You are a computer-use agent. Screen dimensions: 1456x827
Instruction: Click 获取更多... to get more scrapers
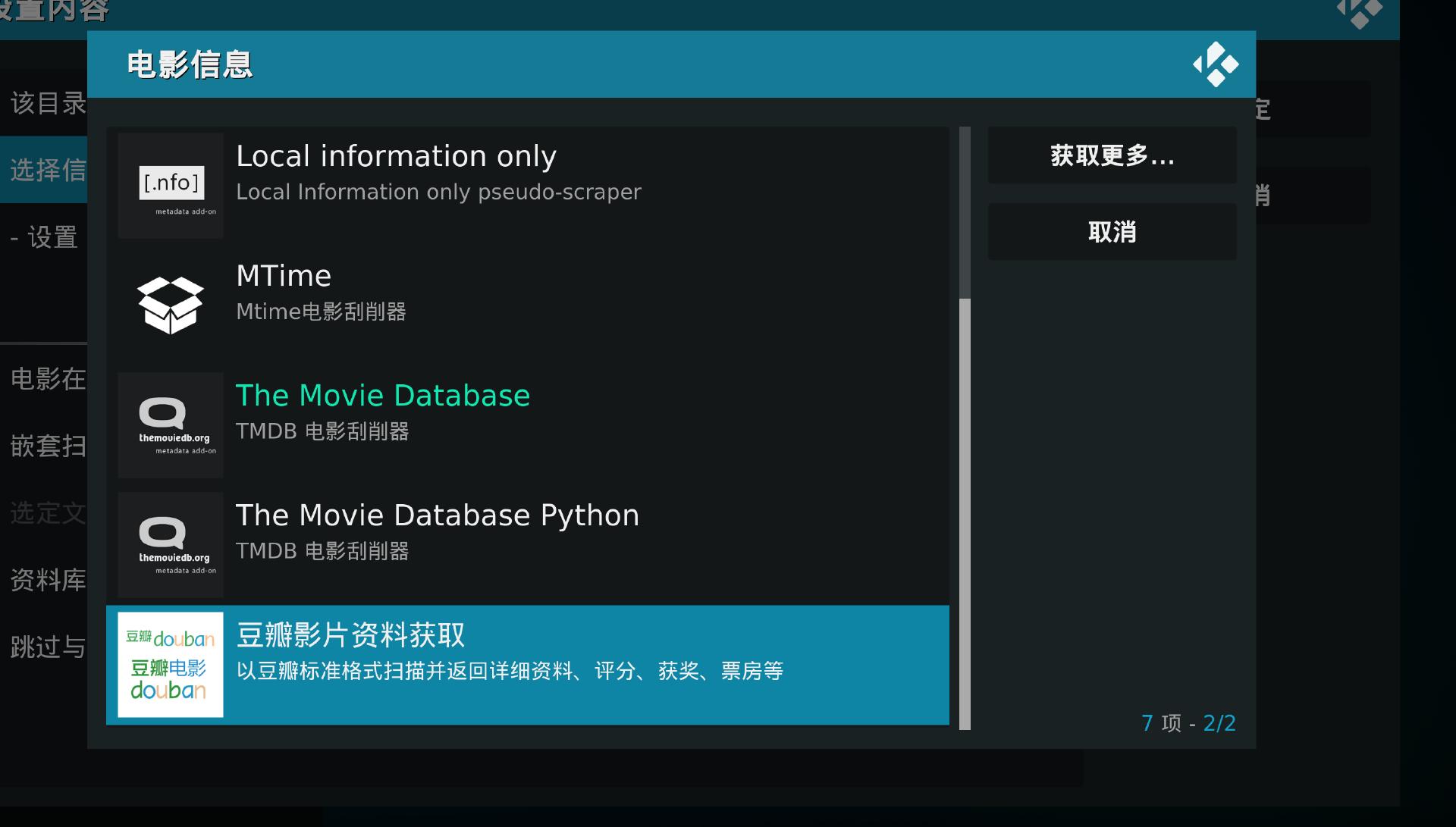[x=1111, y=155]
